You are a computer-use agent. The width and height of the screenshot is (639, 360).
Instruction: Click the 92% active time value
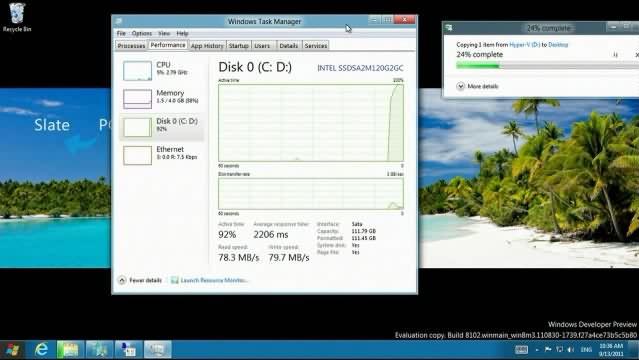pos(227,234)
